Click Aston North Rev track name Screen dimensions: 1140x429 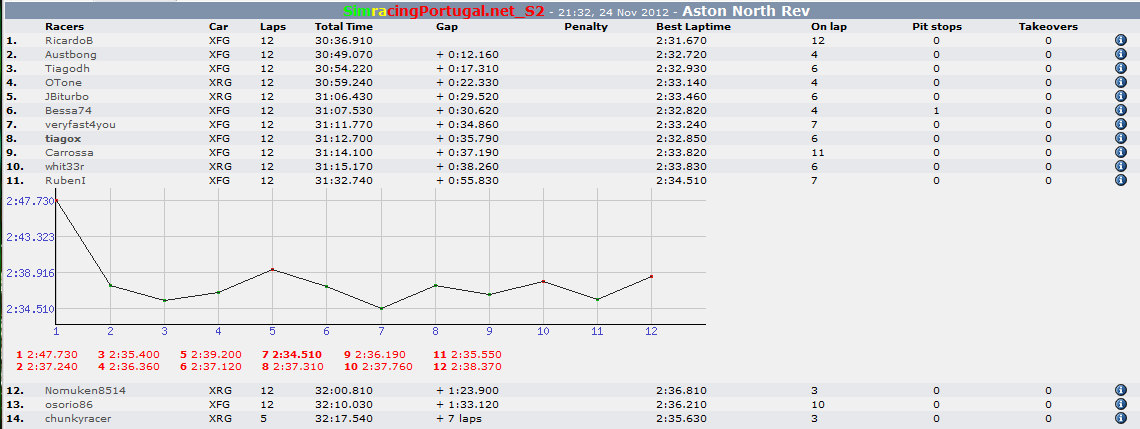pyautogui.click(x=747, y=12)
